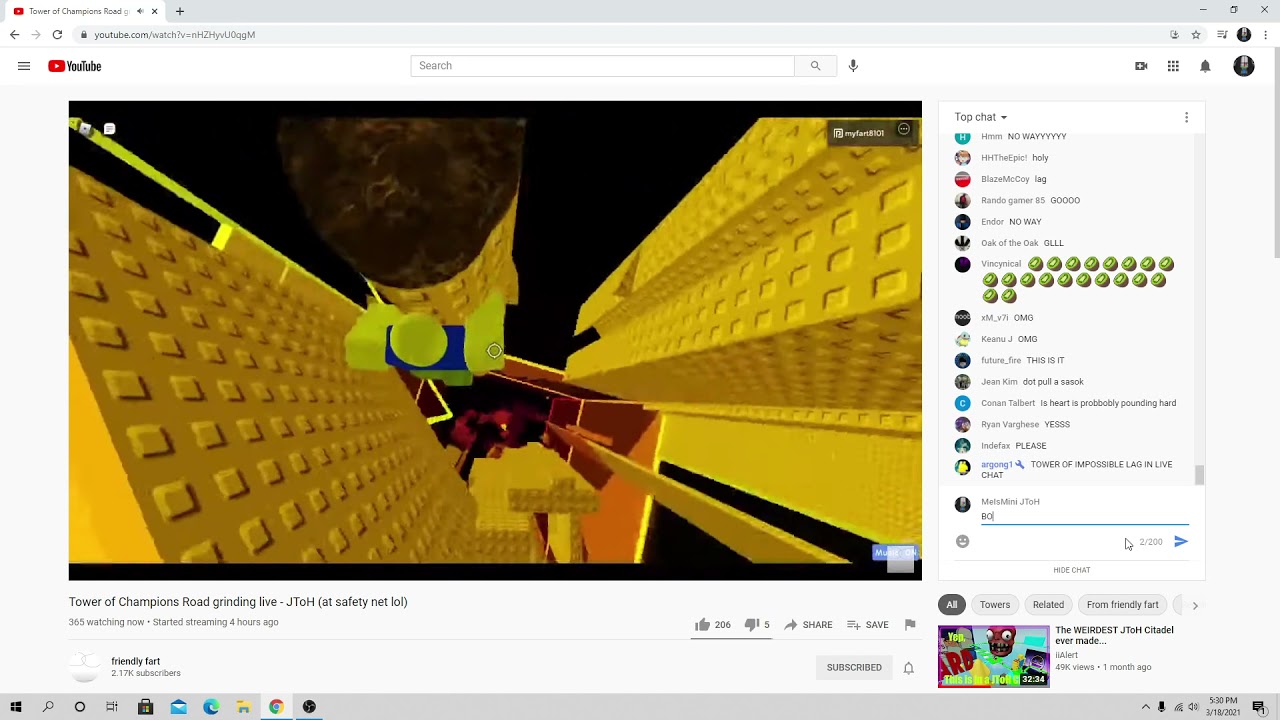Select the Related filter chip
The height and width of the screenshot is (720, 1280).
(1048, 605)
